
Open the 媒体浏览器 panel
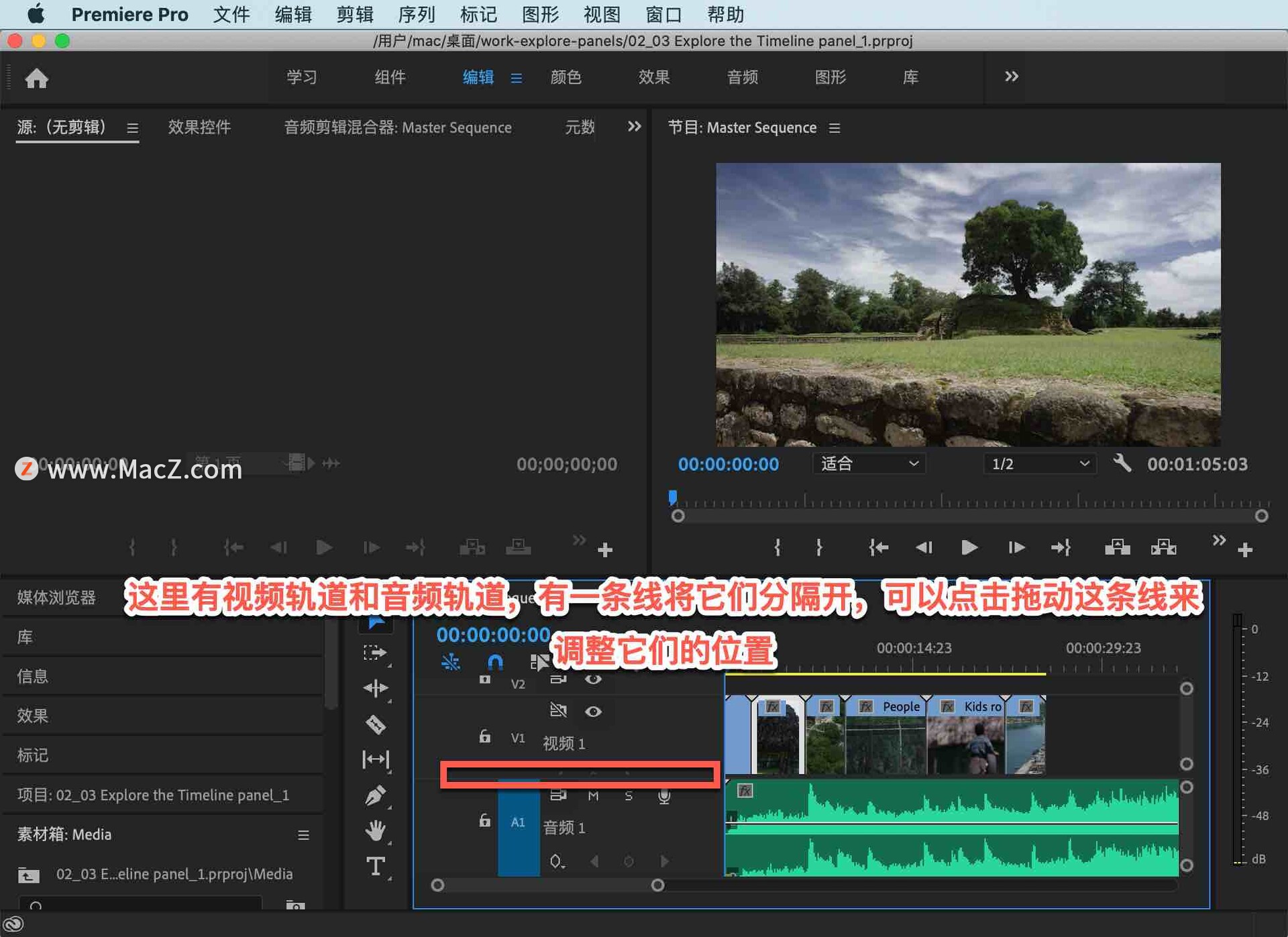tap(56, 597)
